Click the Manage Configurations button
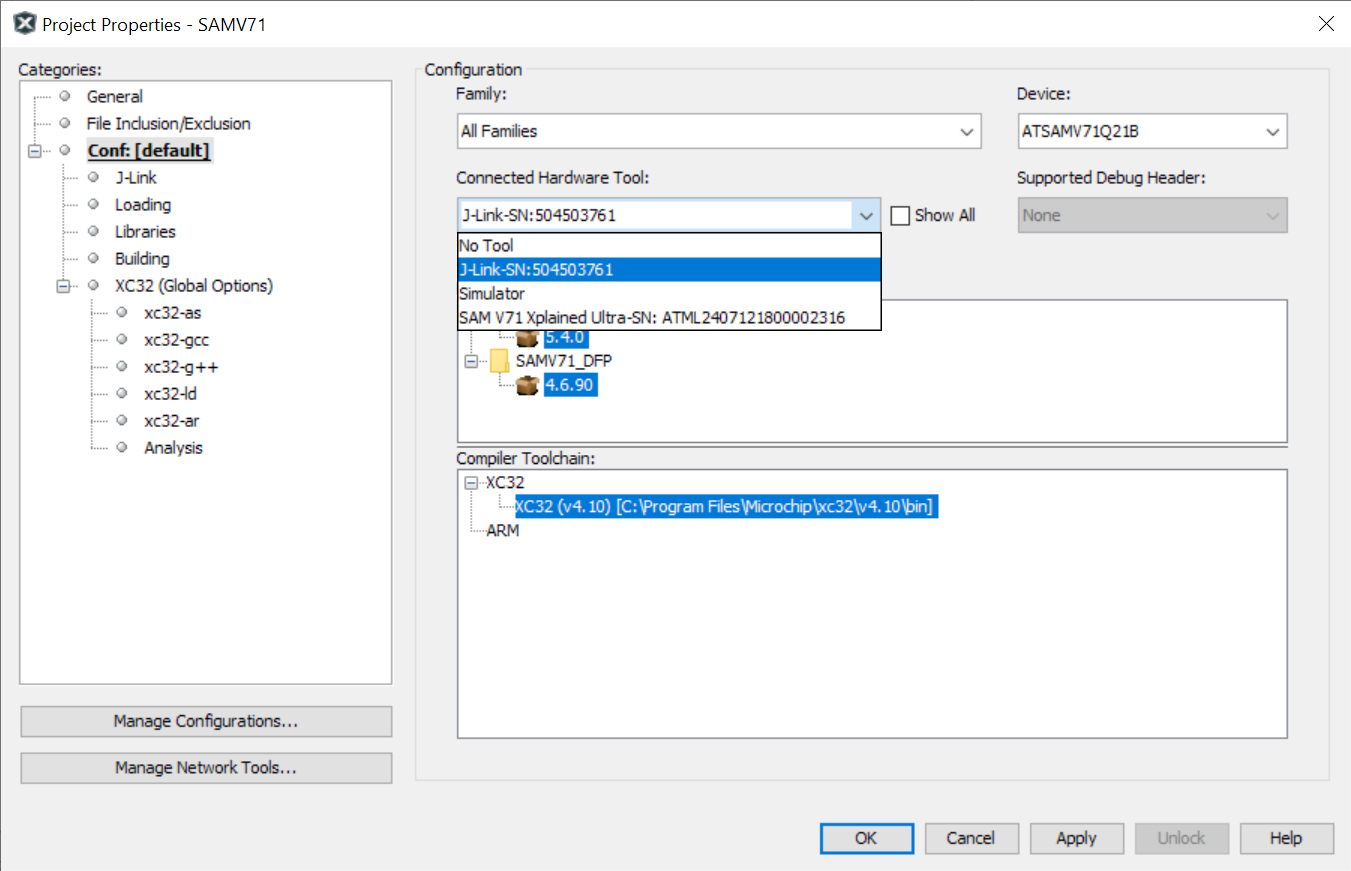Screen dimensions: 1351x871 (x=206, y=721)
